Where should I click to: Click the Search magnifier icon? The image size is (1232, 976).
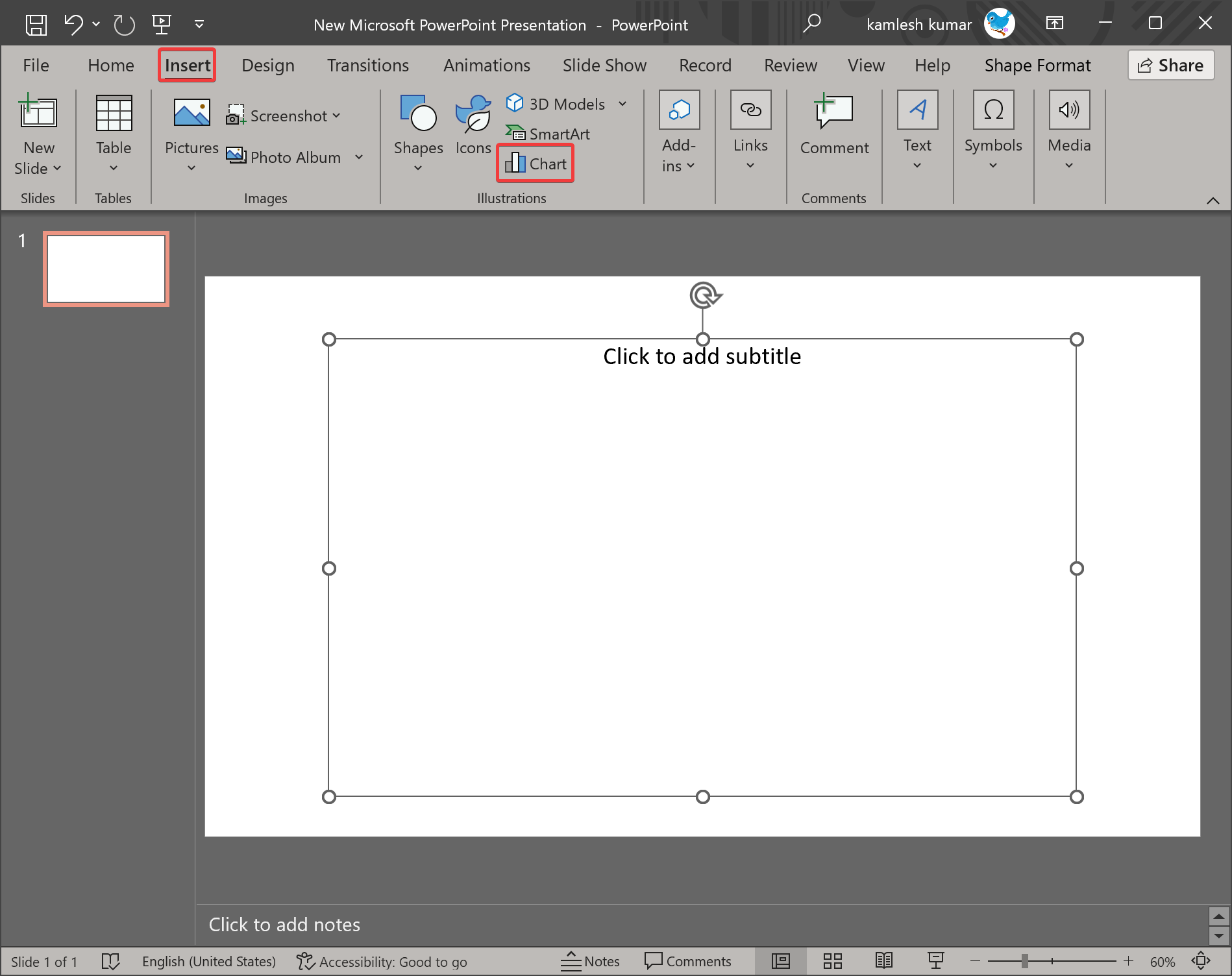coord(811,24)
